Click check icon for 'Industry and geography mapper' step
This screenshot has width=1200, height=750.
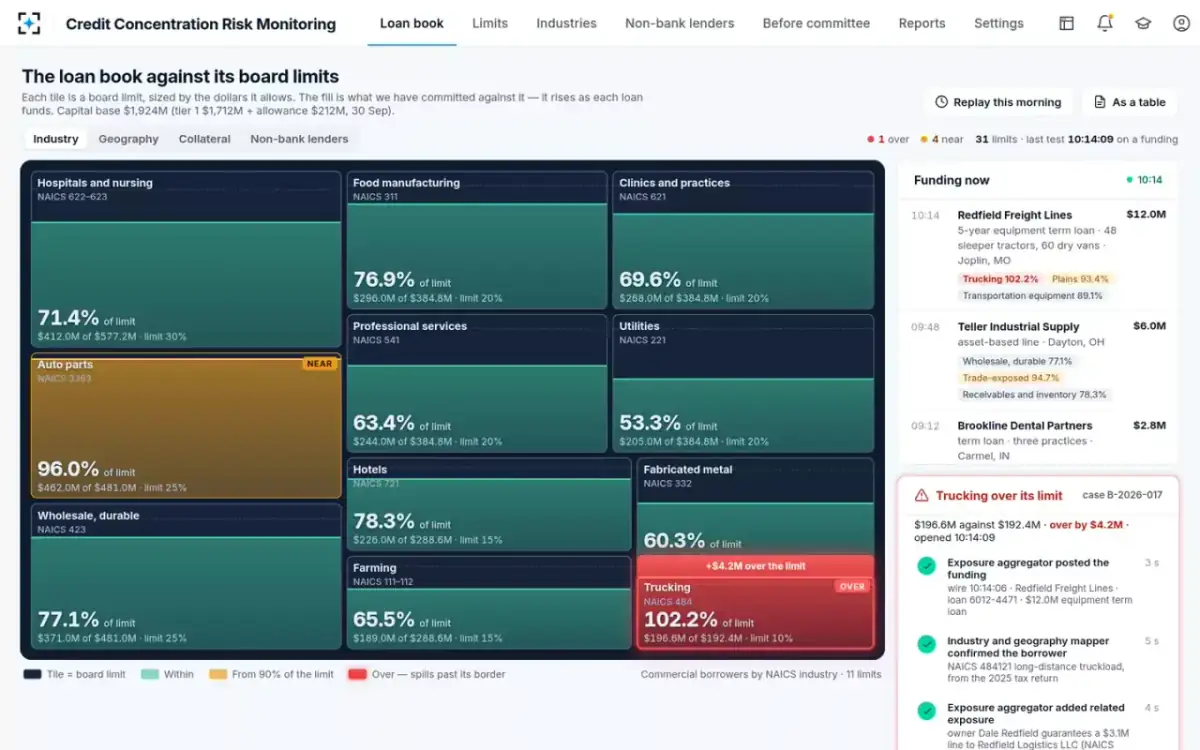926,645
